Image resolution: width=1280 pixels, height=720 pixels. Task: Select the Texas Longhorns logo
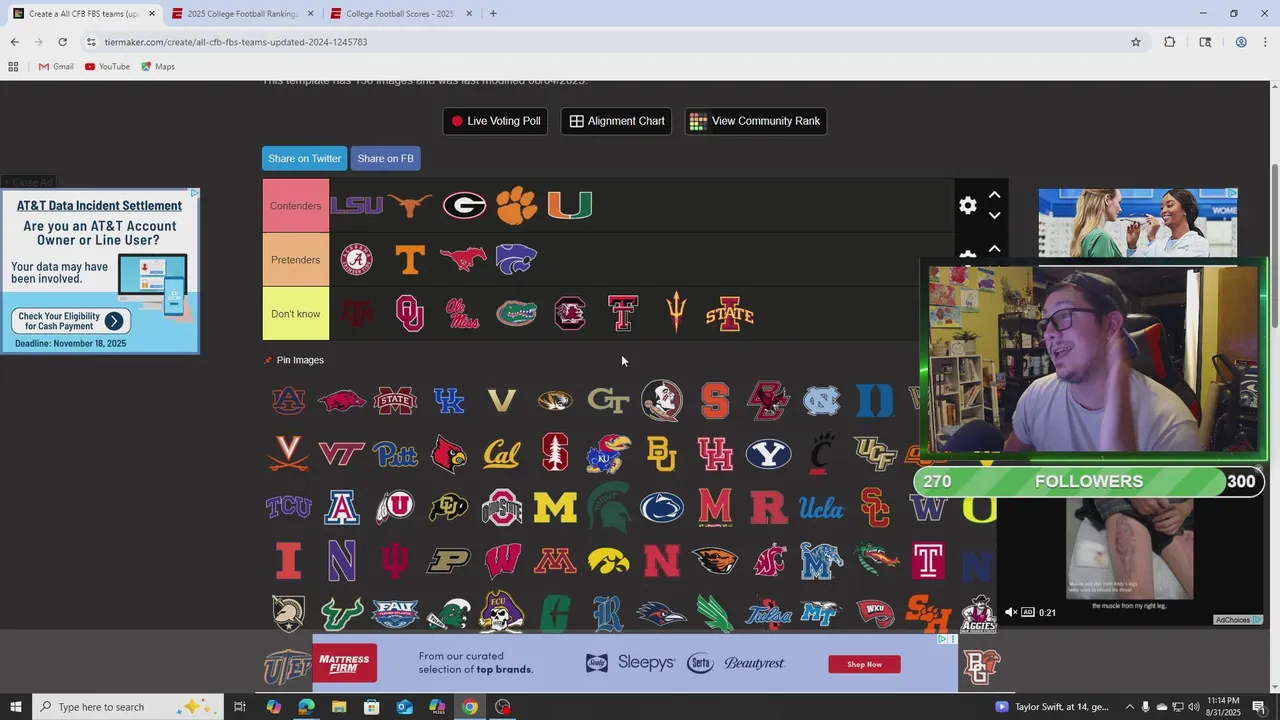410,205
